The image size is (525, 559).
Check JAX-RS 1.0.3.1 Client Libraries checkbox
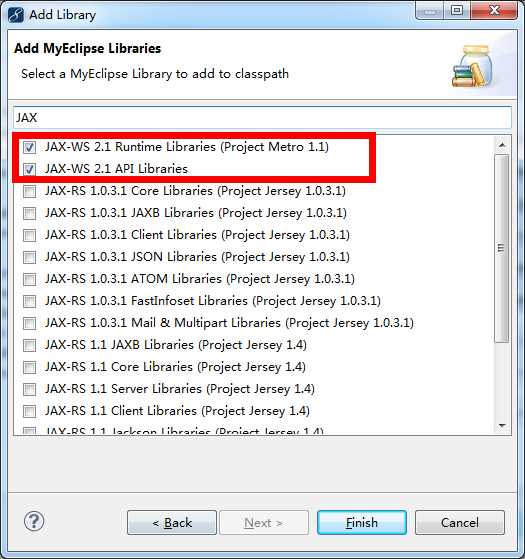[29, 235]
